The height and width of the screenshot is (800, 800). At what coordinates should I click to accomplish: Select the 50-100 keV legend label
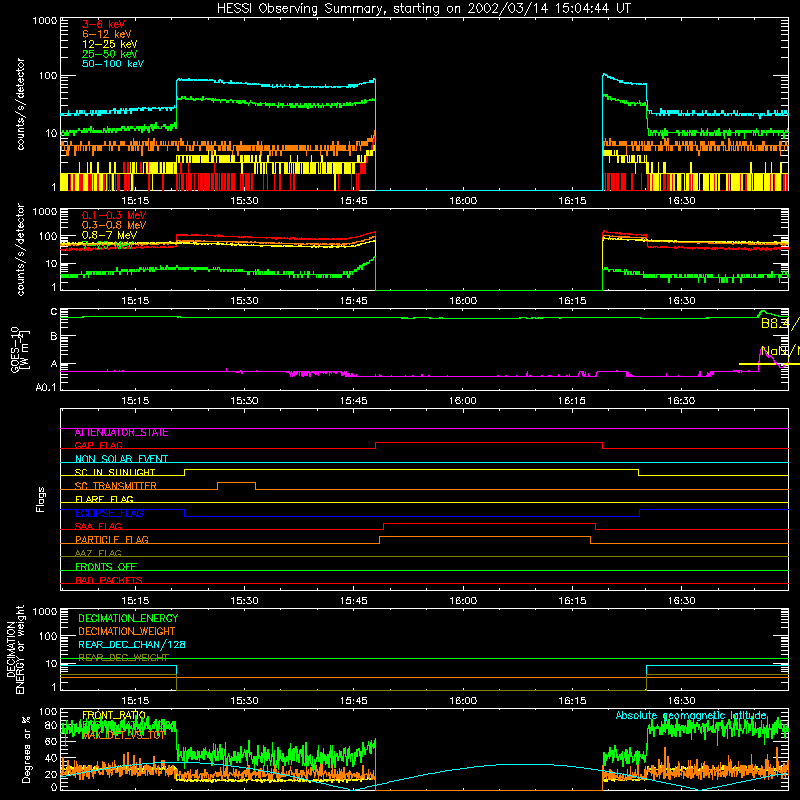pos(113,63)
